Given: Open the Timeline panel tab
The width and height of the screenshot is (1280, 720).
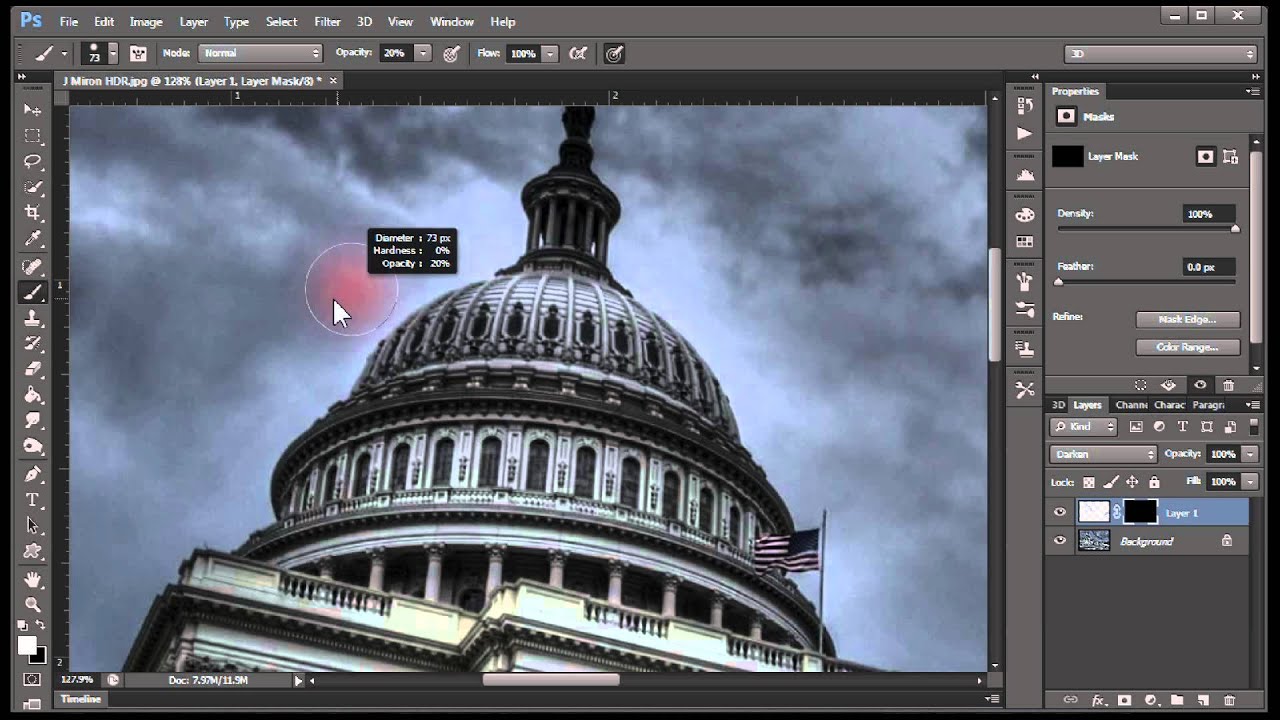Looking at the screenshot, I should point(81,699).
